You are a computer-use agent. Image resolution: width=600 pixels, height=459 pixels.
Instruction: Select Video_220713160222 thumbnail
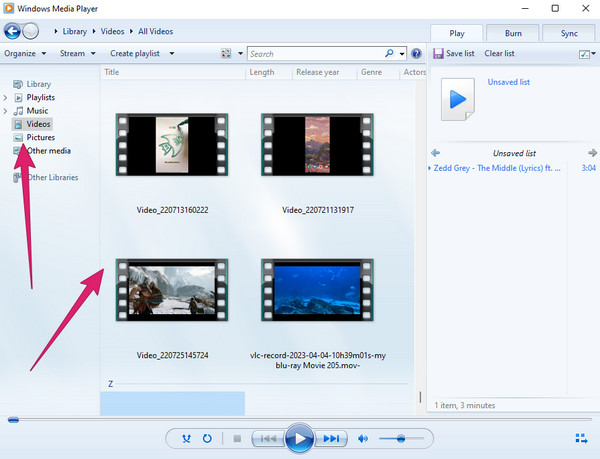[172, 145]
